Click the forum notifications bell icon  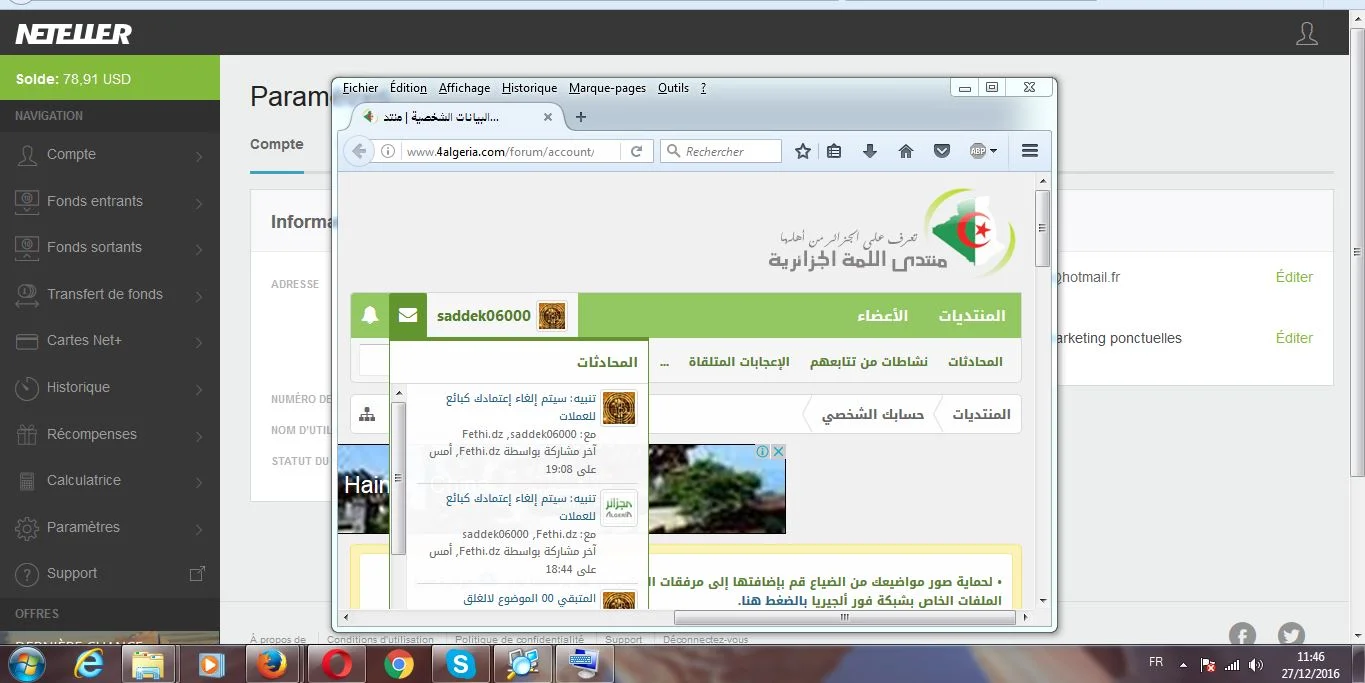point(370,316)
